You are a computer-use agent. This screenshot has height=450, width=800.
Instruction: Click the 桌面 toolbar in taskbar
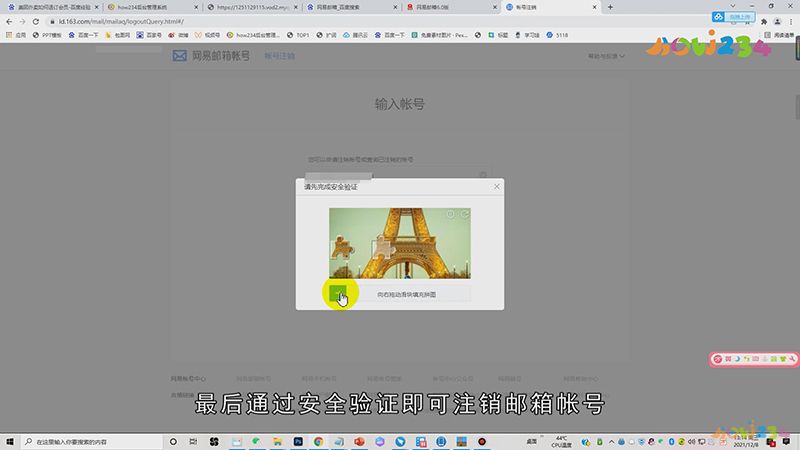point(532,442)
